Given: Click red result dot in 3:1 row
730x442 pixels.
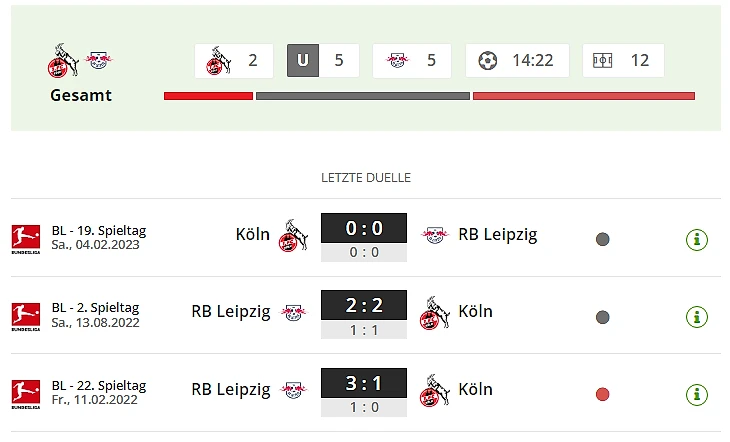Looking at the screenshot, I should pos(602,394).
